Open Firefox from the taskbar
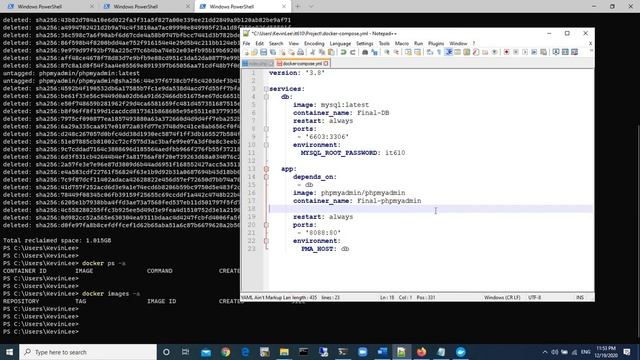This screenshot has width=640, height=360. coord(421,352)
